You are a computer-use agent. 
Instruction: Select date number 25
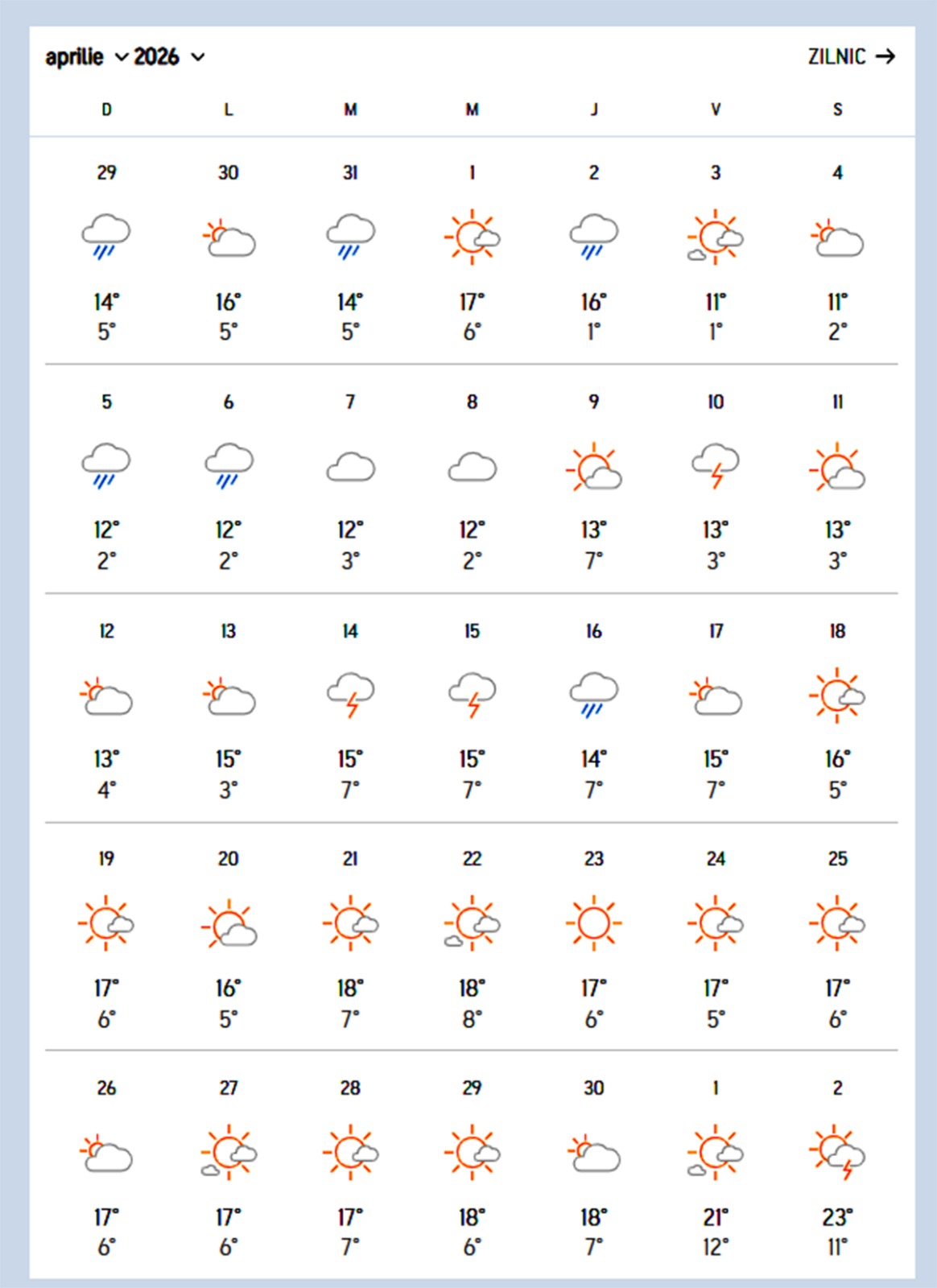click(x=837, y=859)
